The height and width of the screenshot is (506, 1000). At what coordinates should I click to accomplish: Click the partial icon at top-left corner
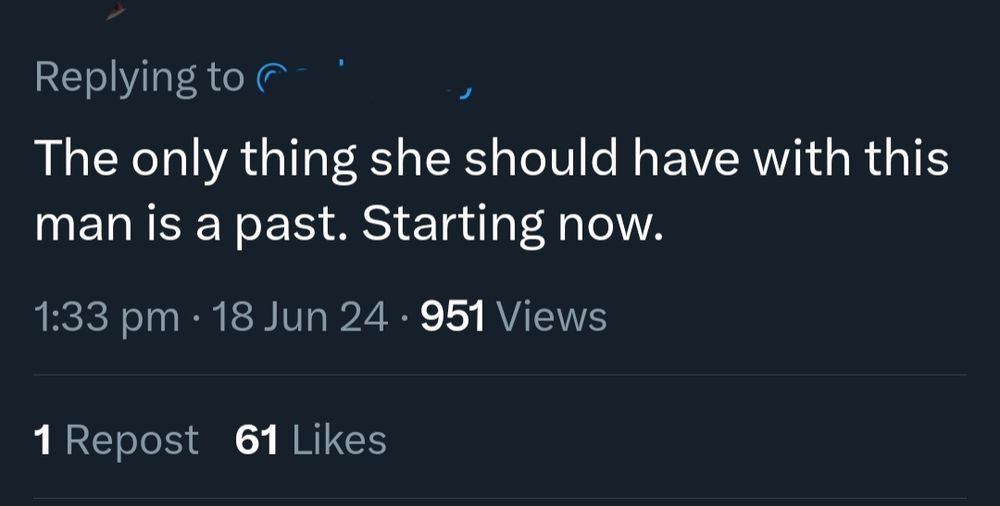(x=115, y=10)
